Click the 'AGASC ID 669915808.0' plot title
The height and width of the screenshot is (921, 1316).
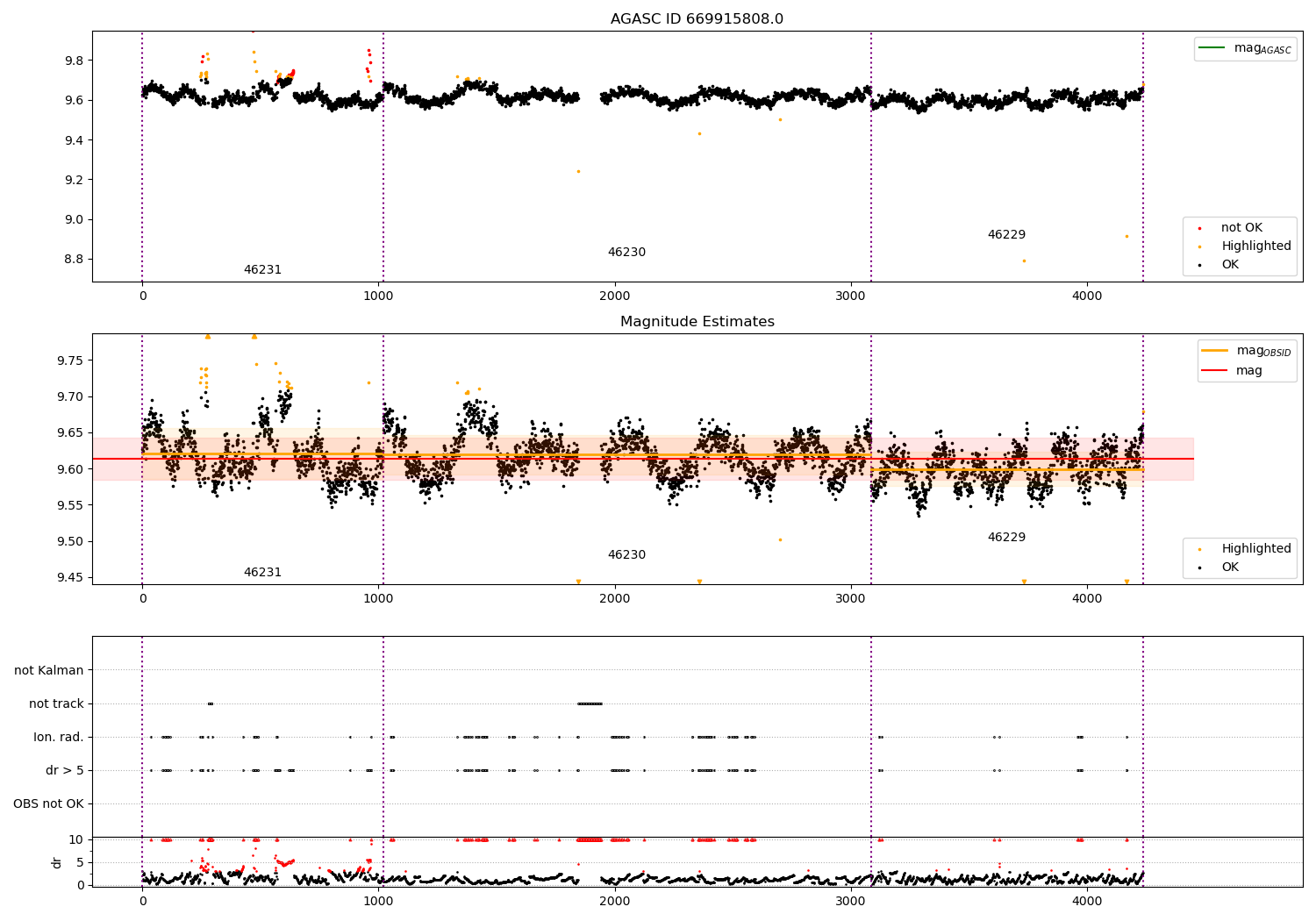[697, 19]
